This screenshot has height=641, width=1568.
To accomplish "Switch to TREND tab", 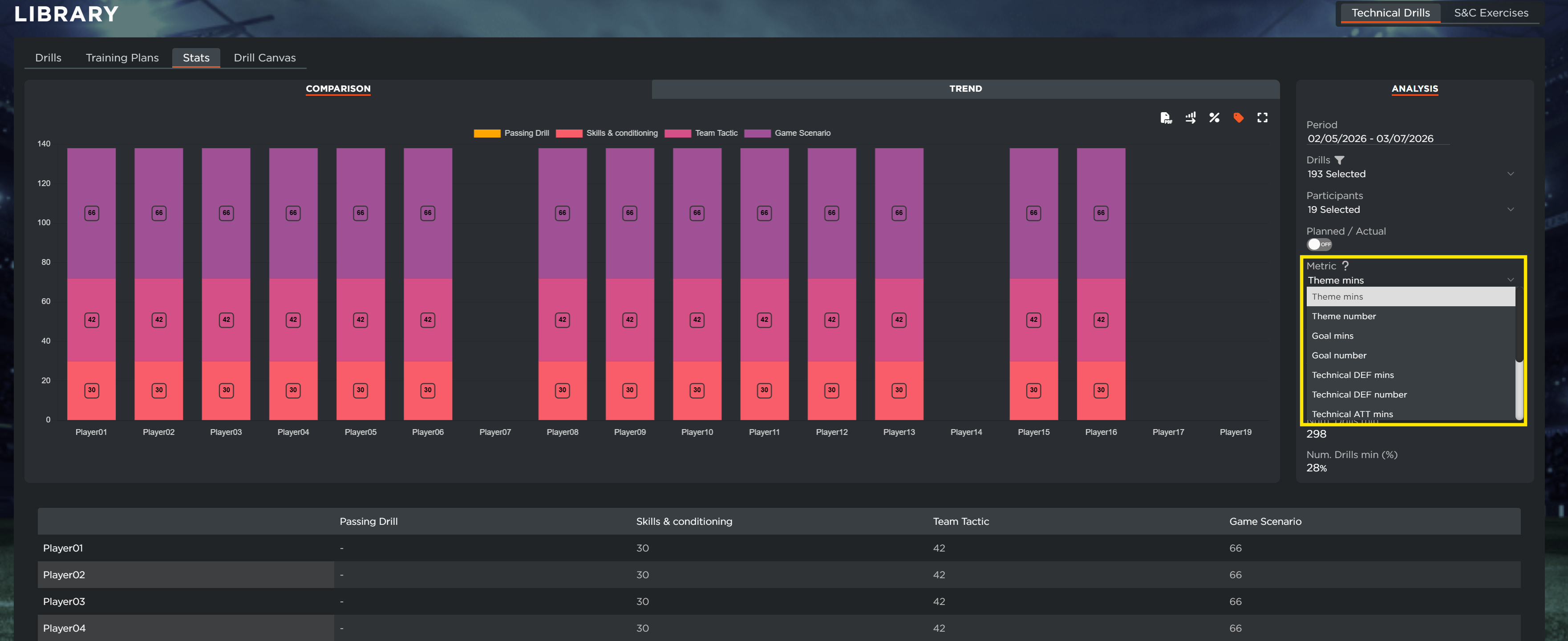I will (x=965, y=89).
